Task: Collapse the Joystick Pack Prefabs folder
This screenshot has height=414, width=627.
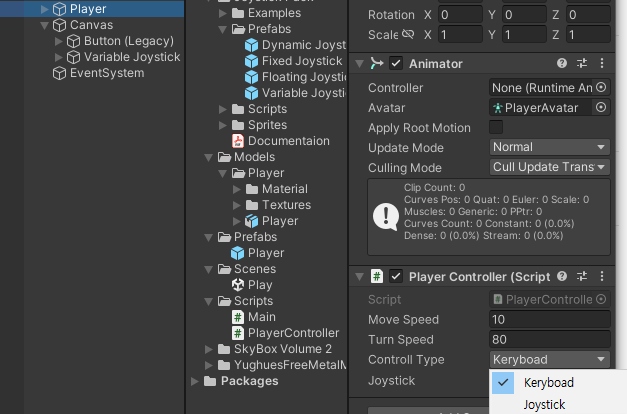Action: (223, 30)
